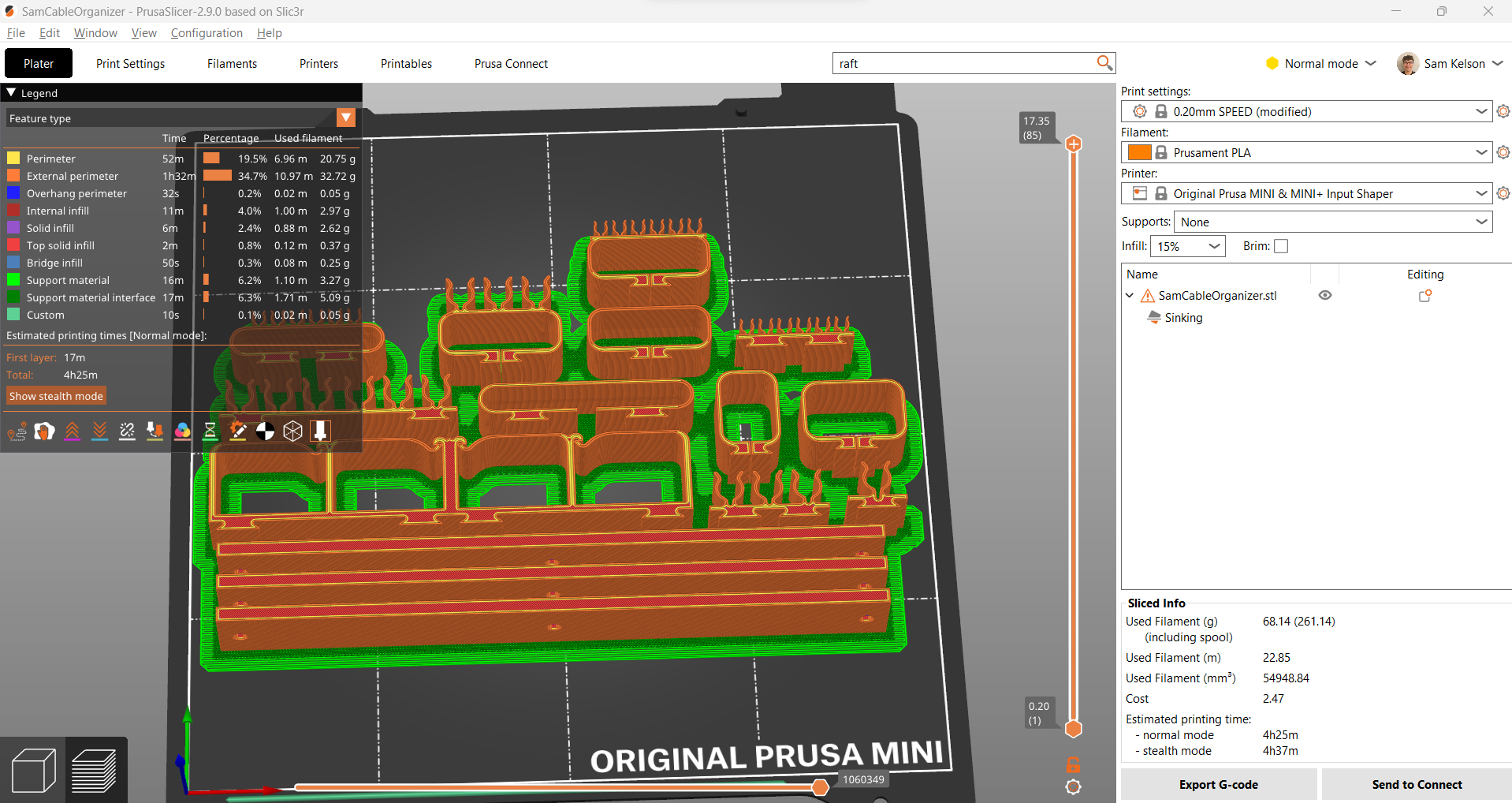Click warning triangle on SamCableOrganizer.stl

1148,296
